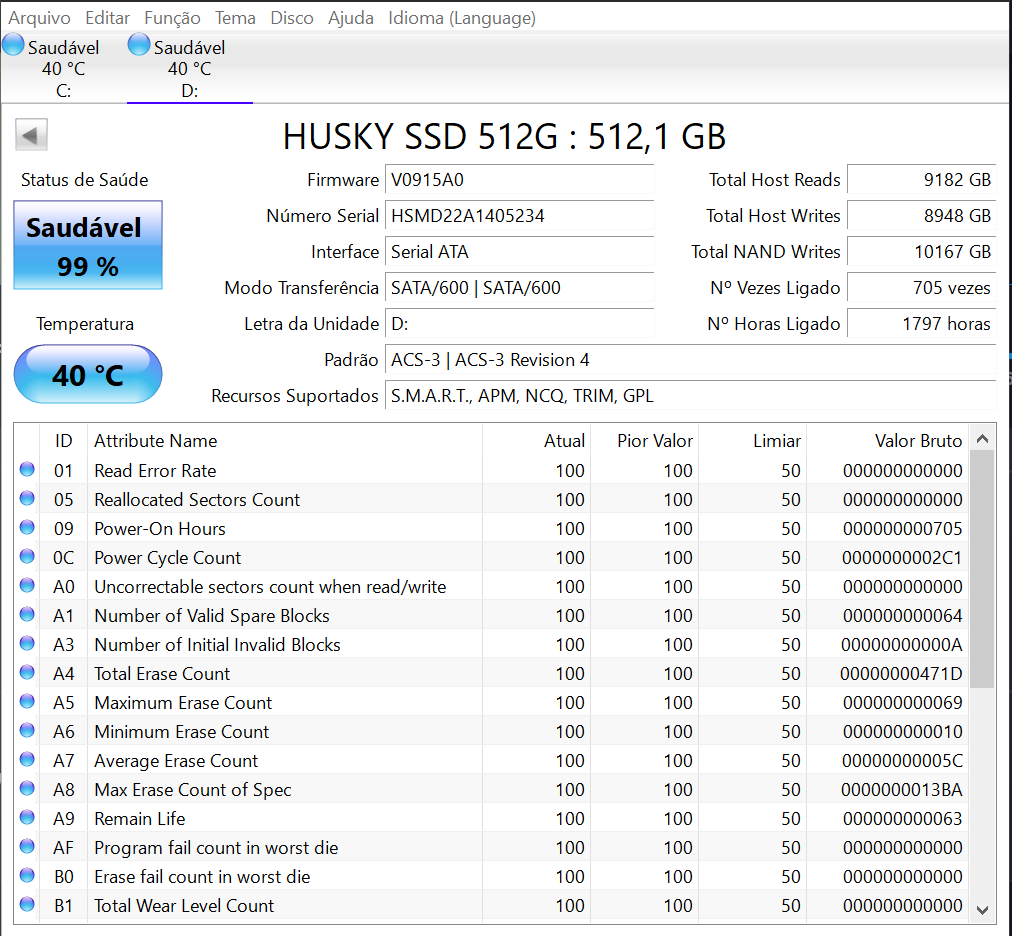The width and height of the screenshot is (1012, 936).
Task: Open the Disco menu
Action: 292,18
